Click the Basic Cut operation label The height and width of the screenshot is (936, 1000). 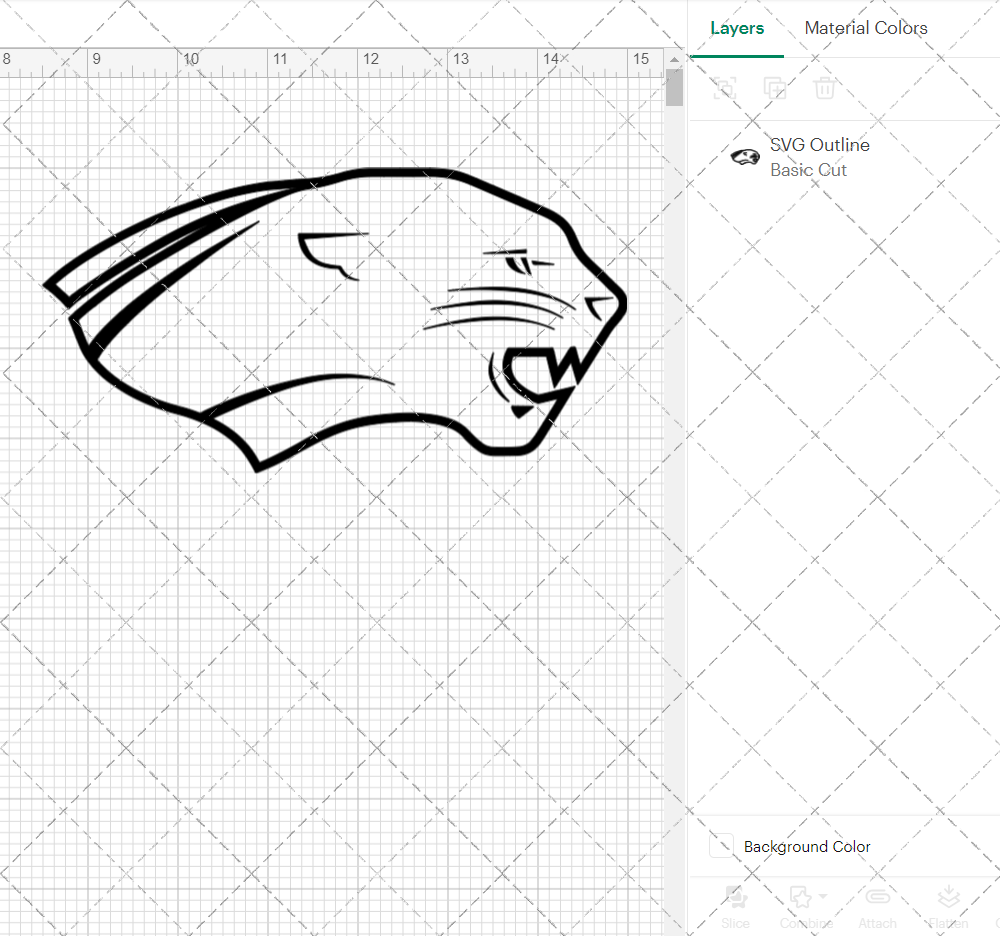coord(808,170)
